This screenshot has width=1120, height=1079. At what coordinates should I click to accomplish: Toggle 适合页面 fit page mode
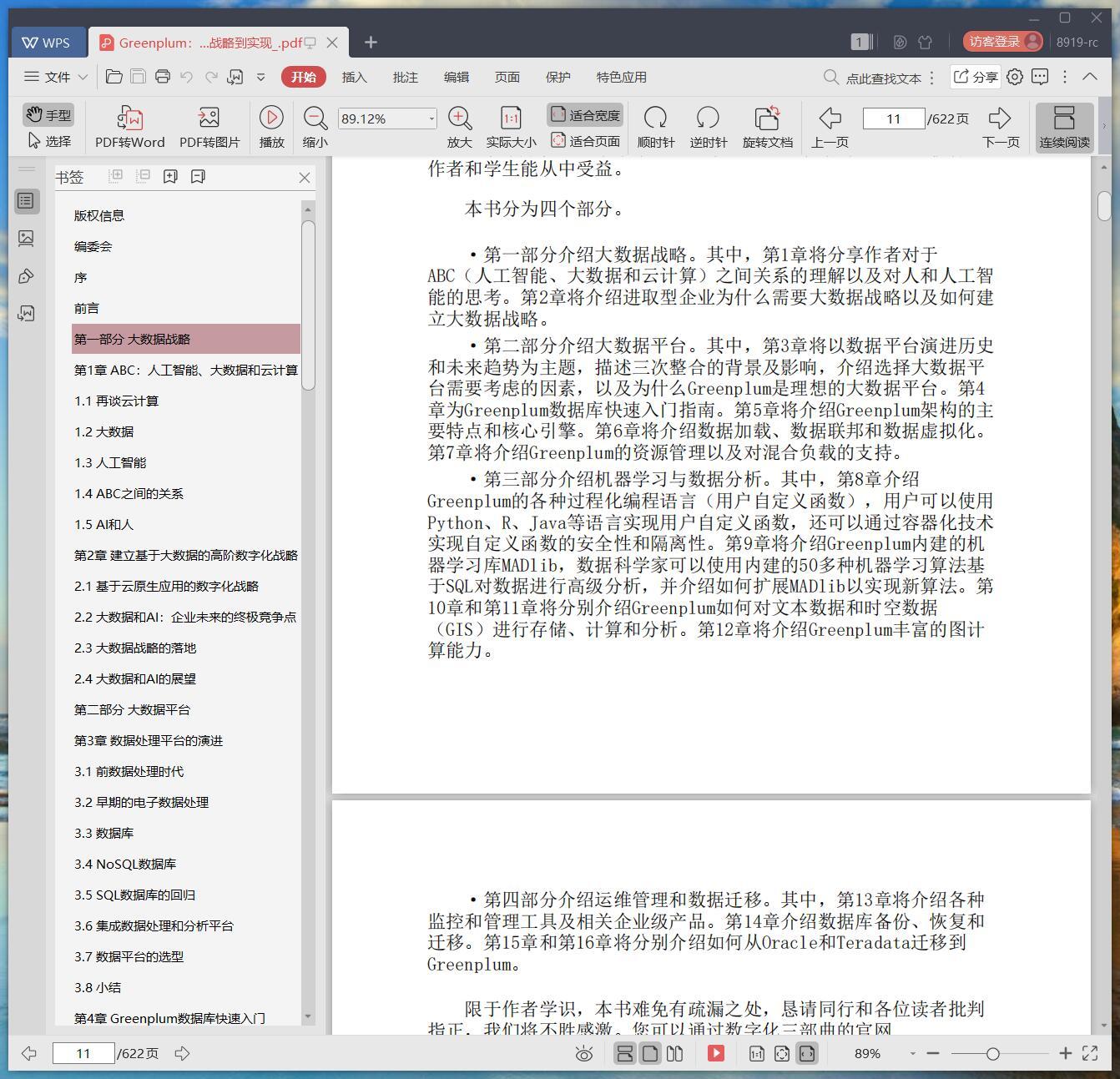[585, 141]
